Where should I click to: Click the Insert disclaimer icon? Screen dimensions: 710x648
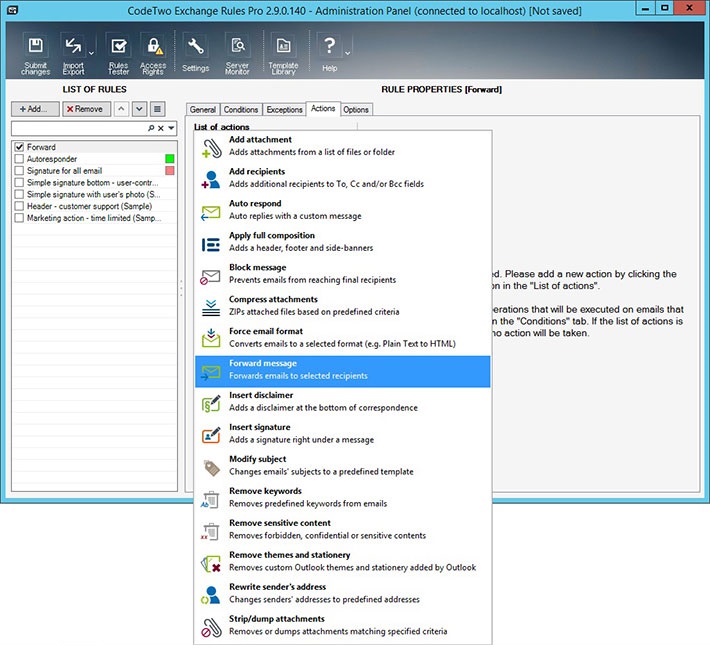(211, 403)
